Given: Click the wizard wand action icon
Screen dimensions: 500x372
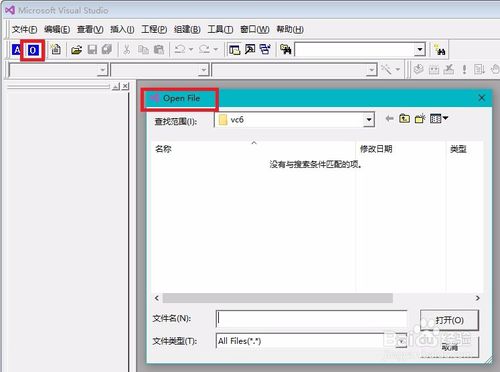Looking at the screenshot, I should pyautogui.click(x=387, y=70).
